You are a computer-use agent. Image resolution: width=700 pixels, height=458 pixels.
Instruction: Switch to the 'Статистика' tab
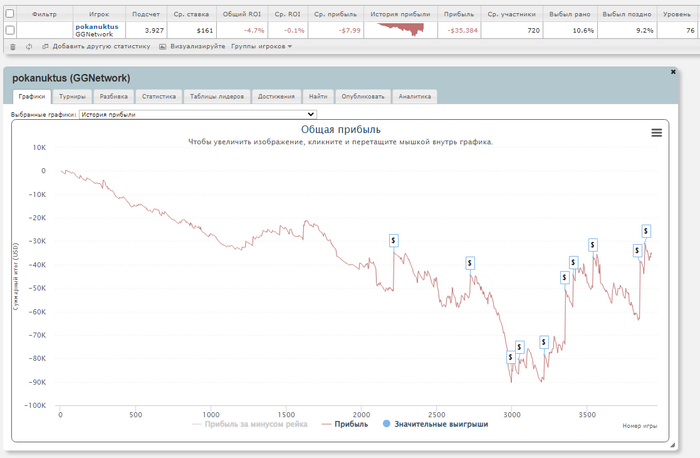[158, 96]
